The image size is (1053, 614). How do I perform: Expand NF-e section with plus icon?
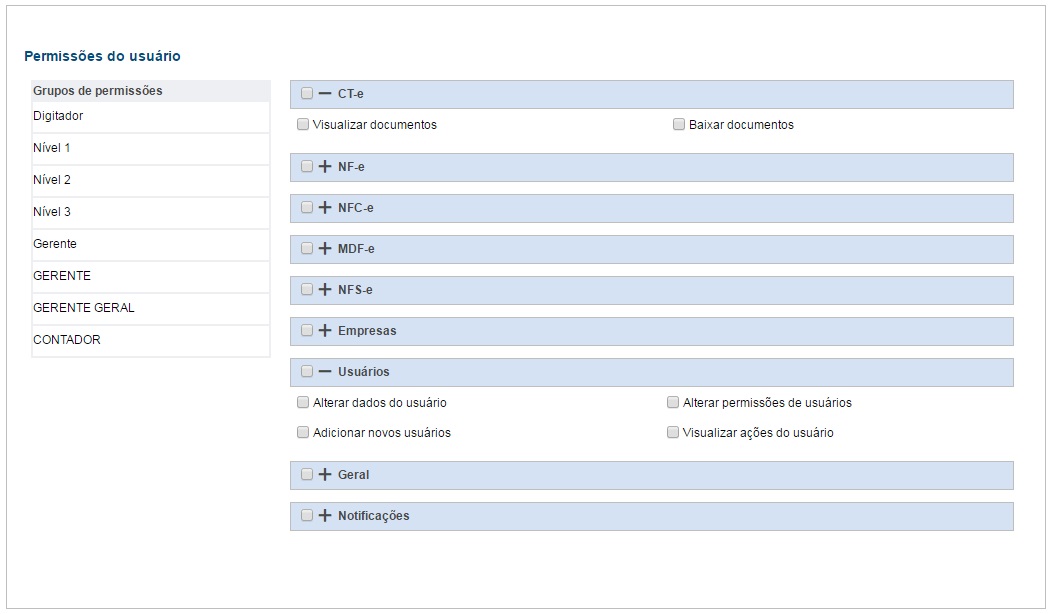pyautogui.click(x=325, y=167)
